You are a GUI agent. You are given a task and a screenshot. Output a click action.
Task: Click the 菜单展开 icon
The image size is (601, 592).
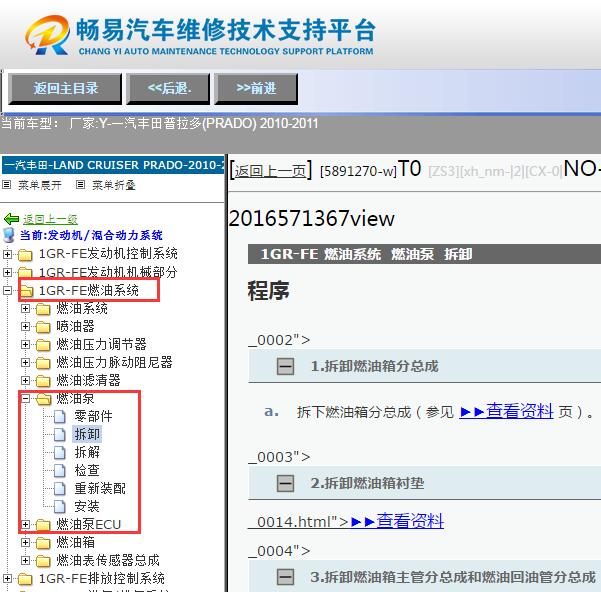coord(7,185)
